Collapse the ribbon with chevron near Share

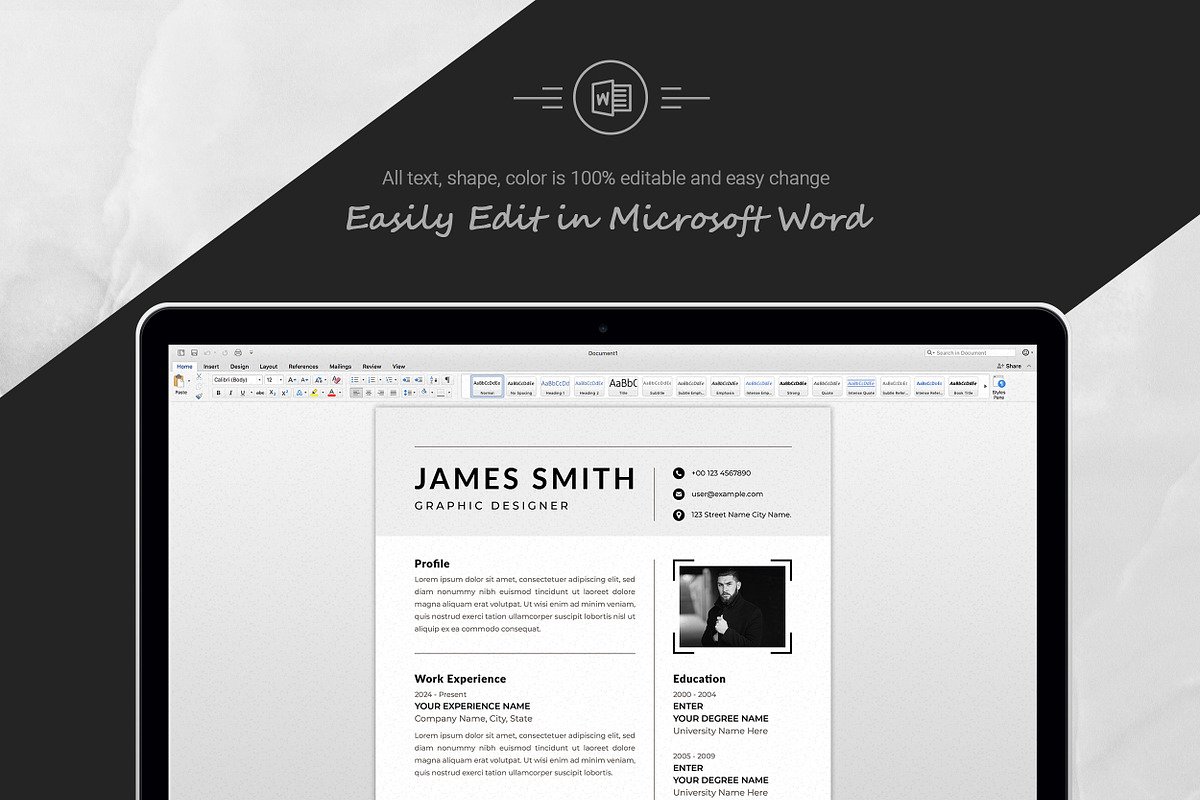pyautogui.click(x=1029, y=366)
